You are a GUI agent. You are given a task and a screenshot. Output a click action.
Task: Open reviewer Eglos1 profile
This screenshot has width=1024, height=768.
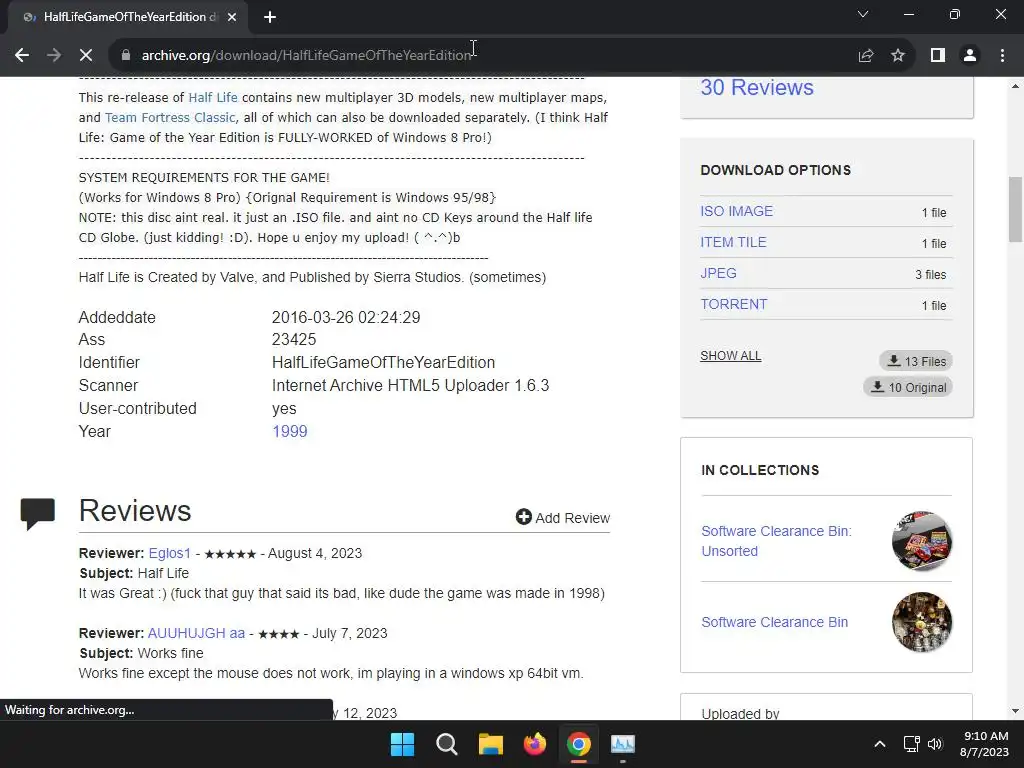coord(169,553)
